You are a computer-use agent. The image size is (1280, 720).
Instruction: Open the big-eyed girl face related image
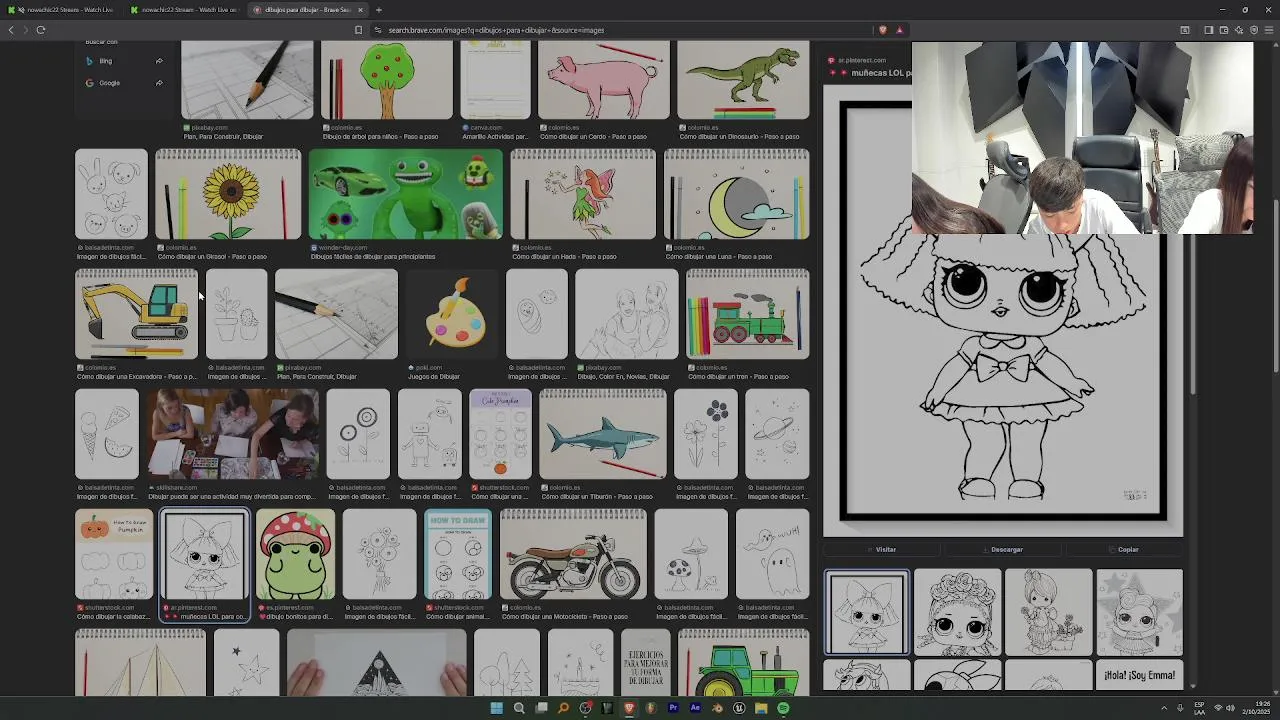[x=957, y=612]
